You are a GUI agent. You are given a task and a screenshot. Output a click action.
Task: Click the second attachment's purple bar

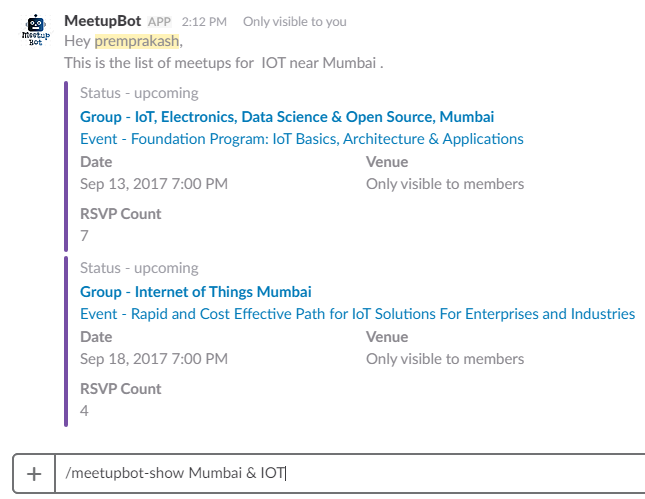[x=66, y=341]
